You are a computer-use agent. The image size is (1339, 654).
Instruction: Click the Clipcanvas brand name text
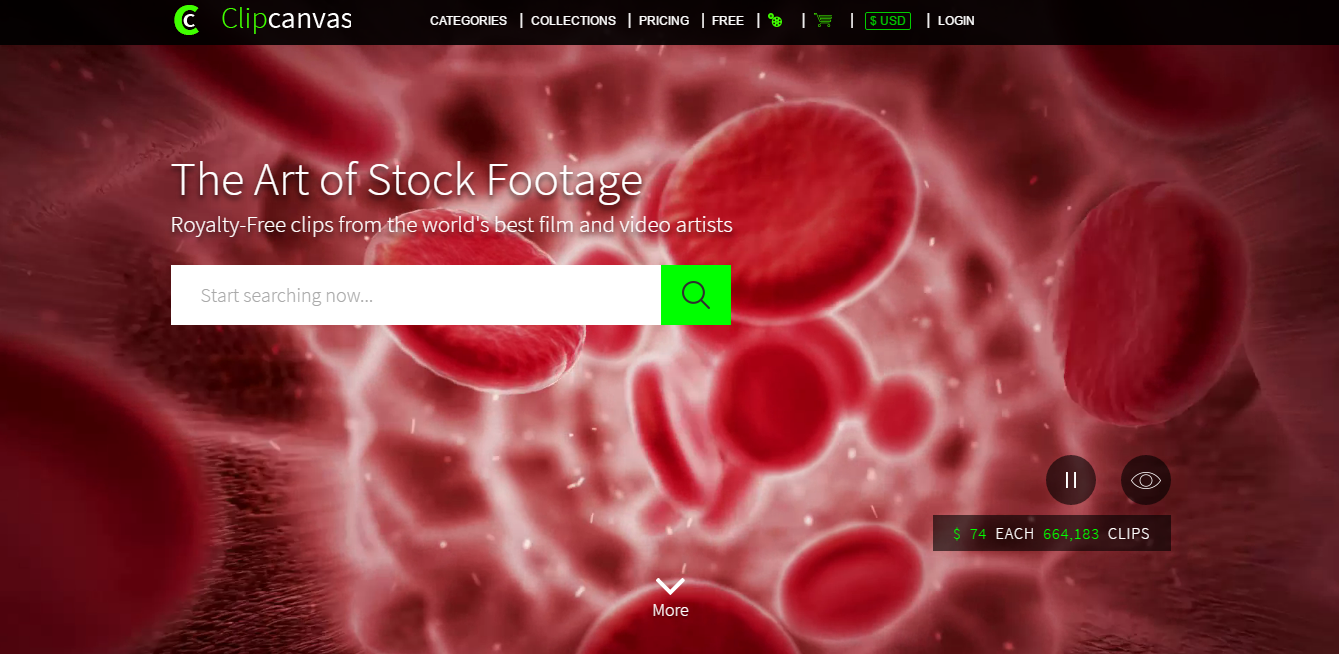[287, 19]
